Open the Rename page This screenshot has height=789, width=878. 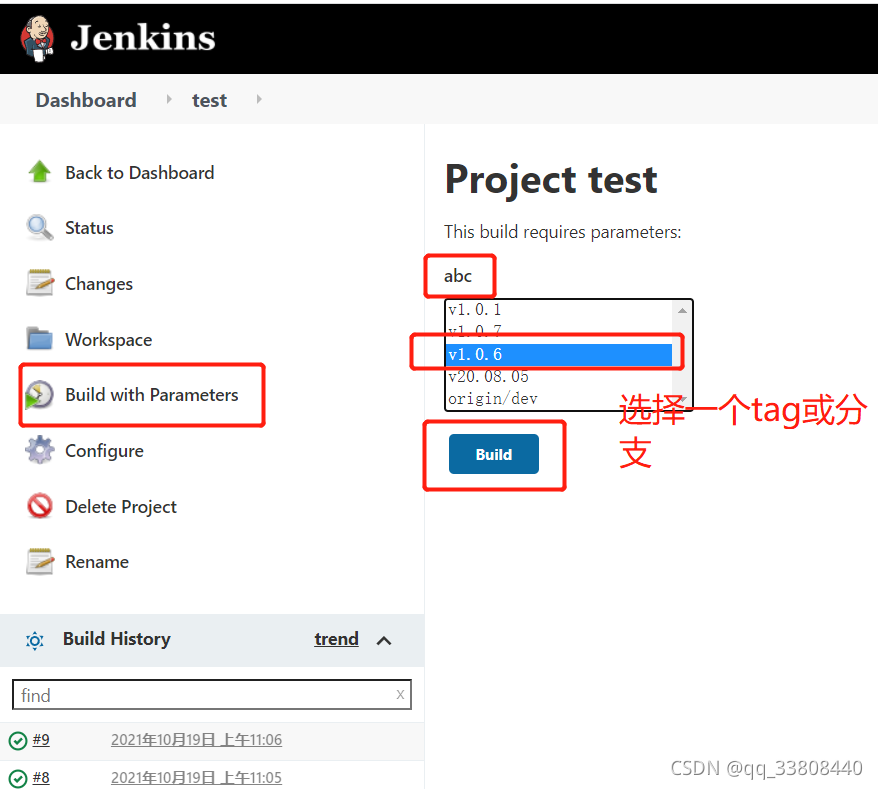(97, 562)
